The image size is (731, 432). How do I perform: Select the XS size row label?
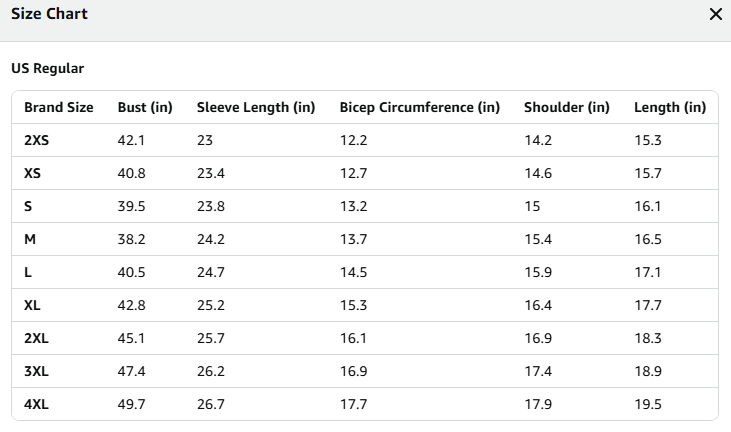point(32,173)
